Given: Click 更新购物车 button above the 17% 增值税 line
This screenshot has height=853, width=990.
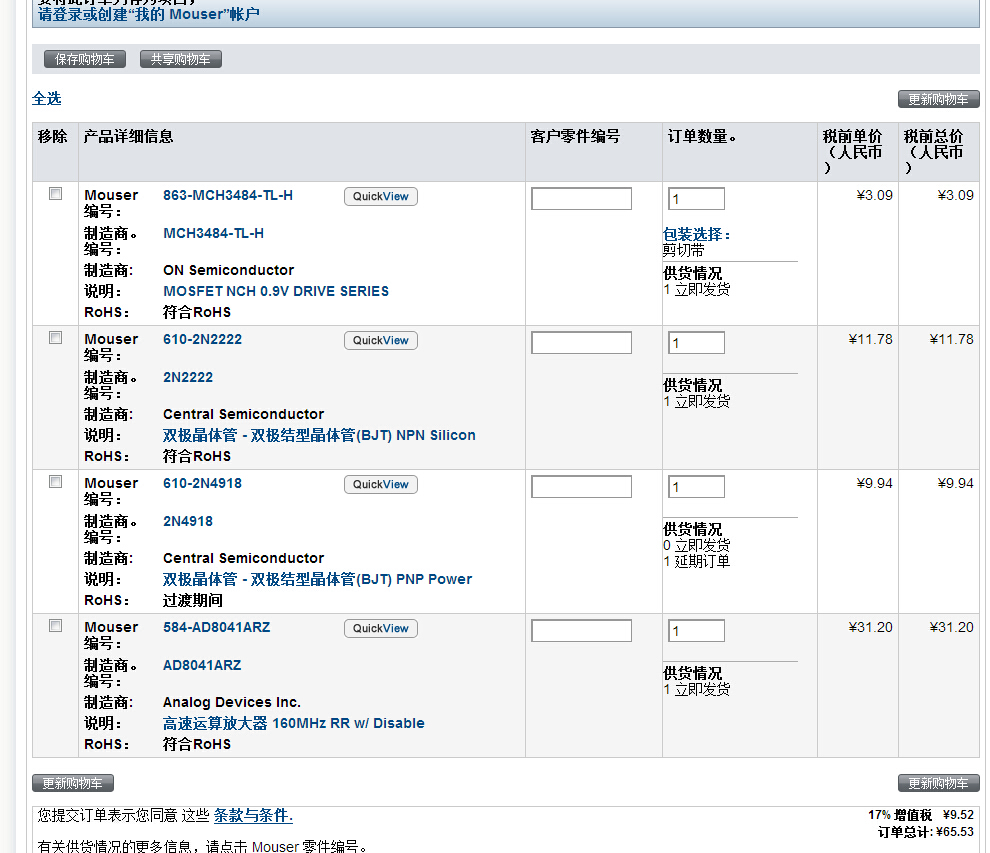Looking at the screenshot, I should click(x=938, y=783).
